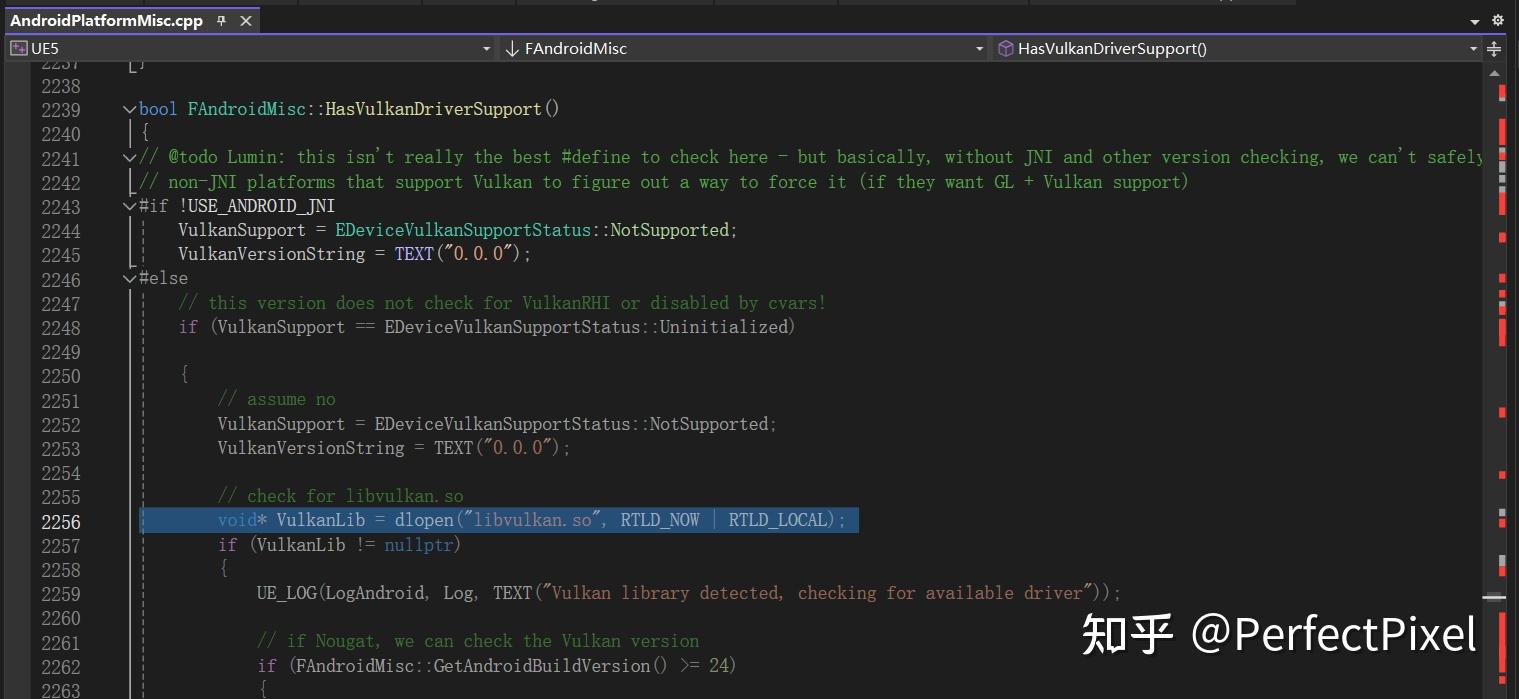The image size is (1519, 699).
Task: Open editor settings via the gear icon
Action: [x=1497, y=20]
